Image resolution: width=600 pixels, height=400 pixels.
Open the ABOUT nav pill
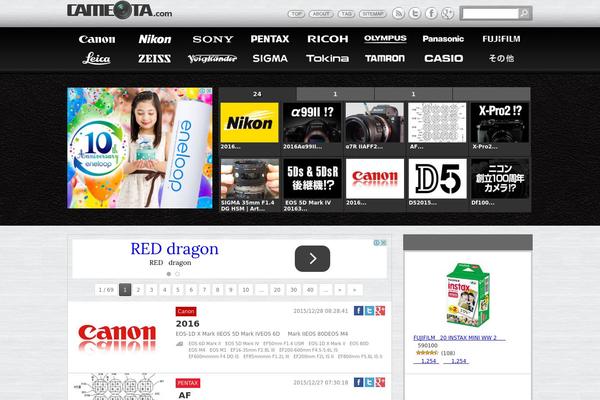(x=320, y=14)
